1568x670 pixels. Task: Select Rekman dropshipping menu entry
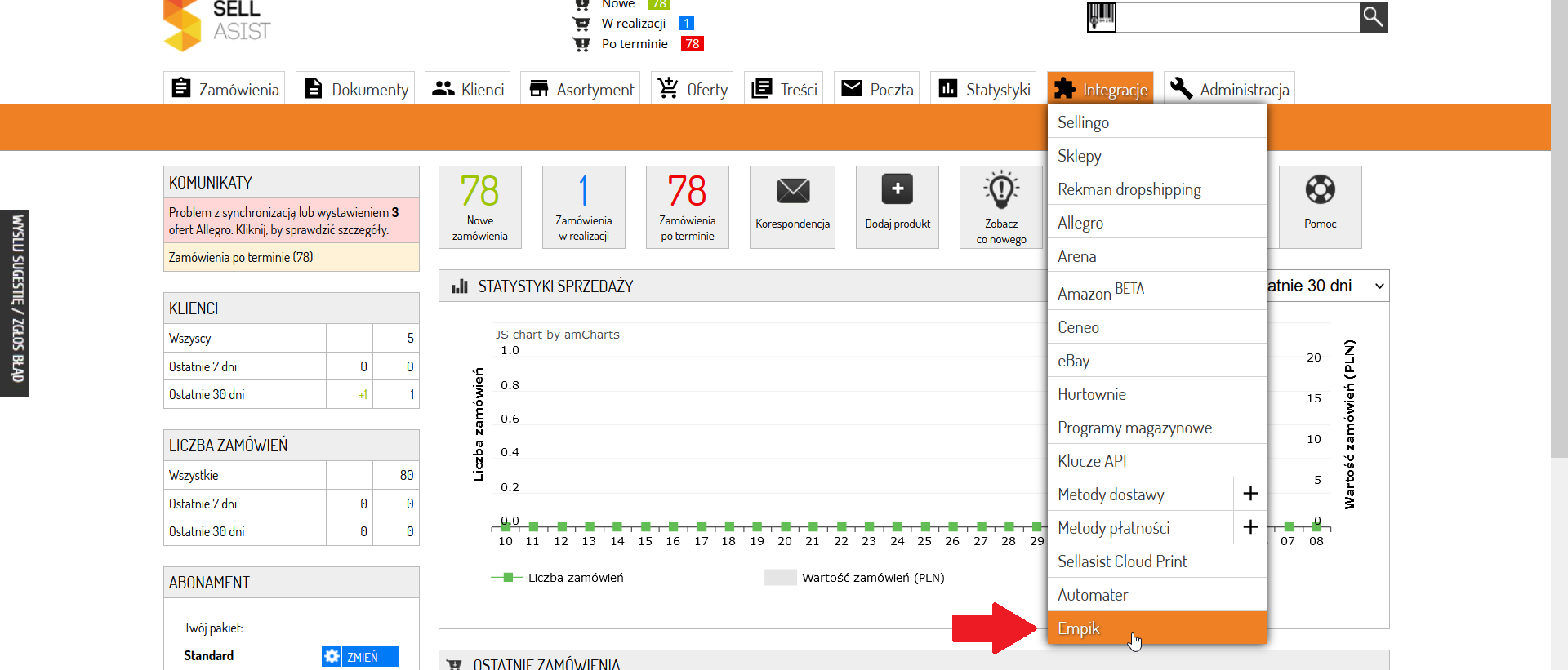(1157, 189)
